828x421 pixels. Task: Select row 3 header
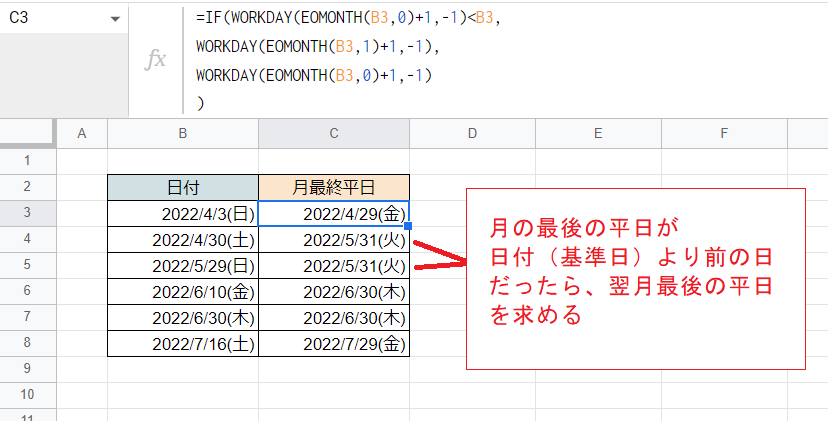(27, 213)
